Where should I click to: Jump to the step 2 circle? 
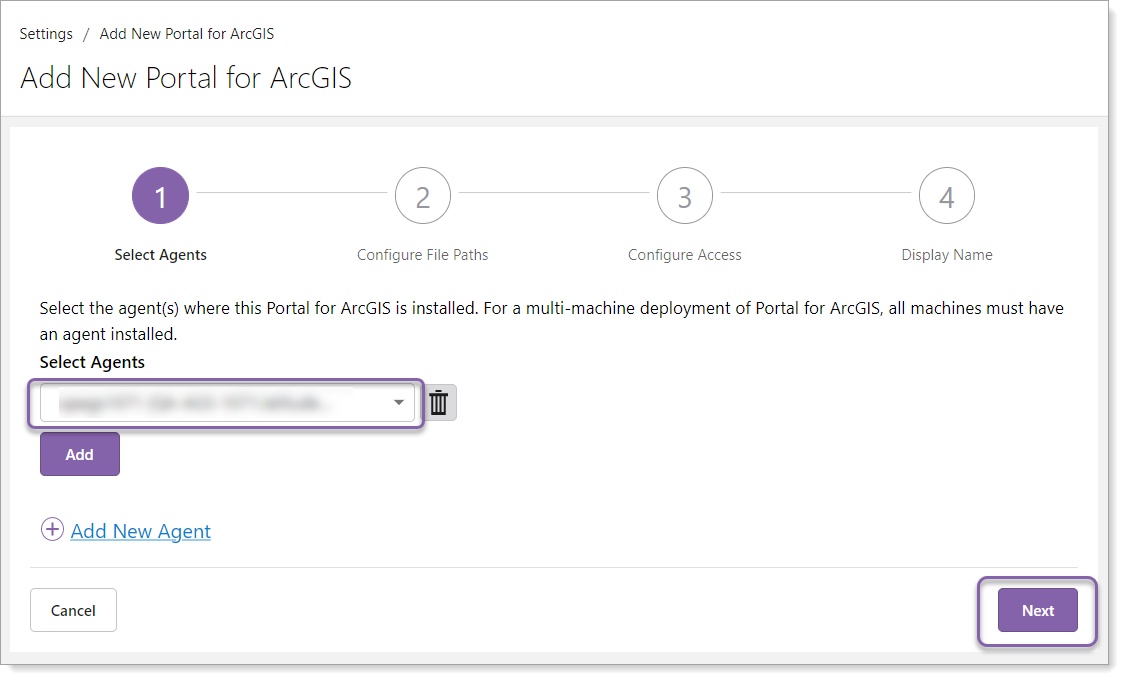pyautogui.click(x=423, y=196)
